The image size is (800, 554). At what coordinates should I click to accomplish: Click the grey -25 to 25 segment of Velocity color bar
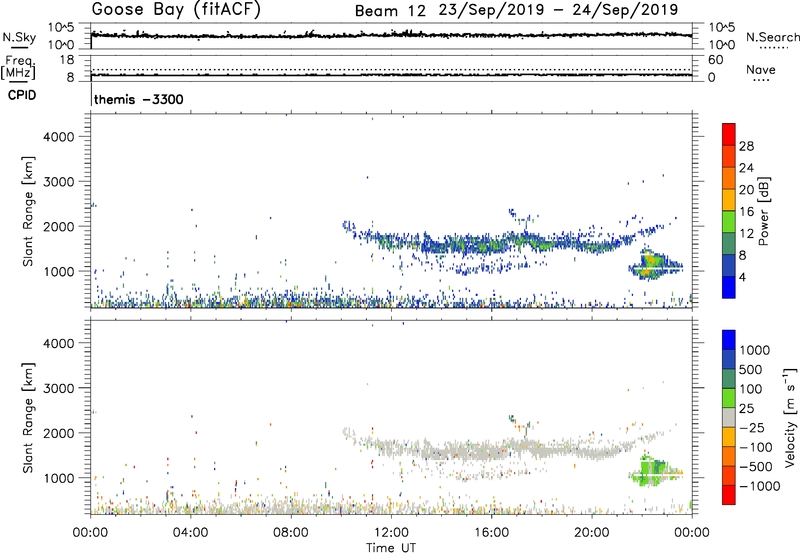pyautogui.click(x=729, y=418)
